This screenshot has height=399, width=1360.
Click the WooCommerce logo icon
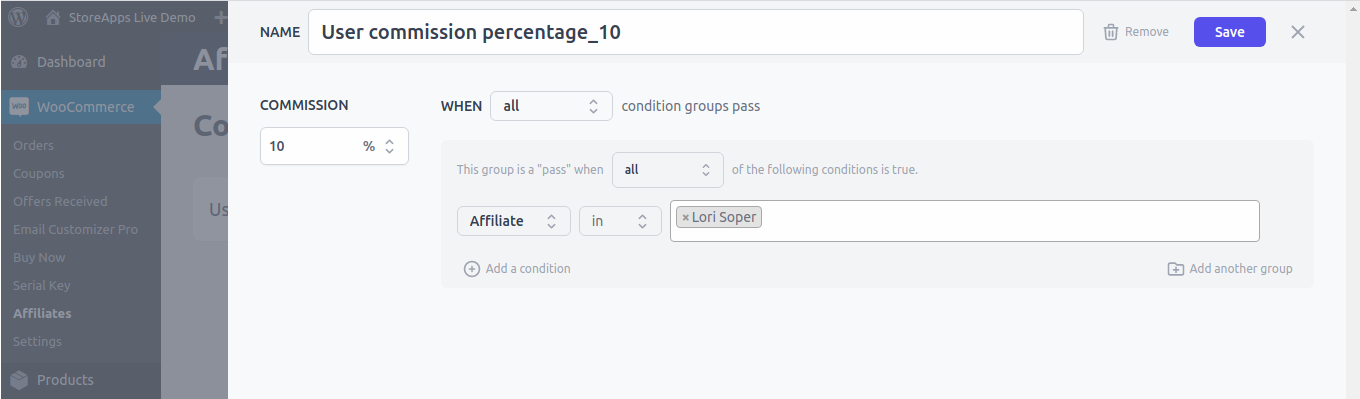coord(19,107)
